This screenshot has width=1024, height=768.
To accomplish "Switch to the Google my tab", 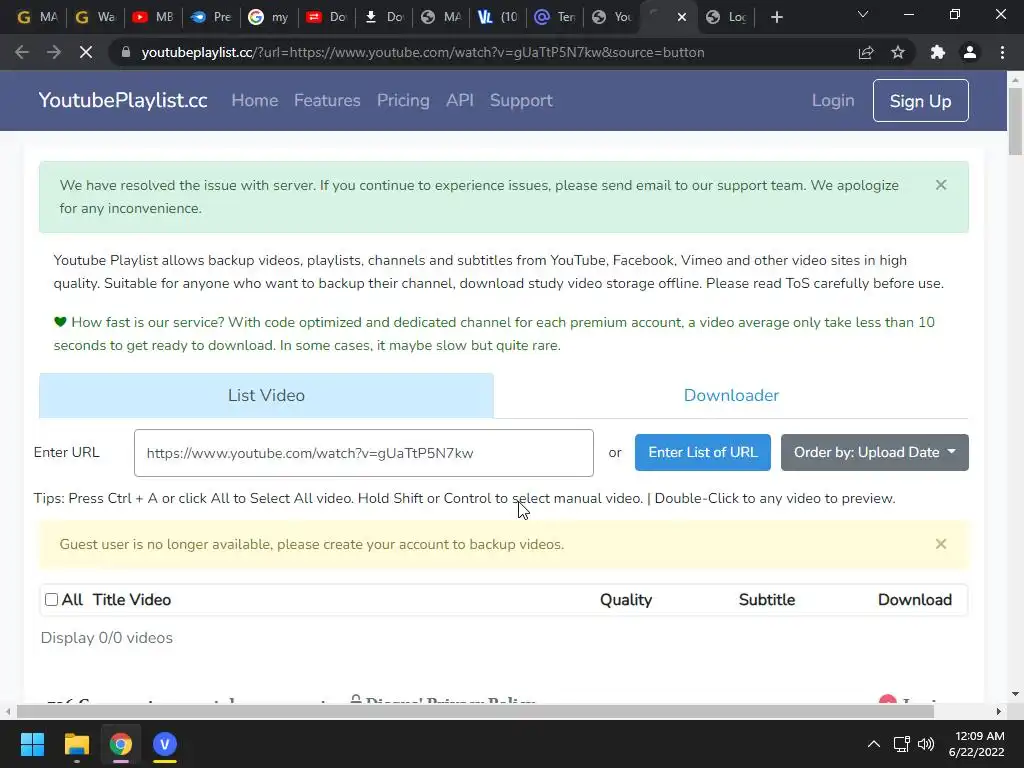I will (268, 17).
